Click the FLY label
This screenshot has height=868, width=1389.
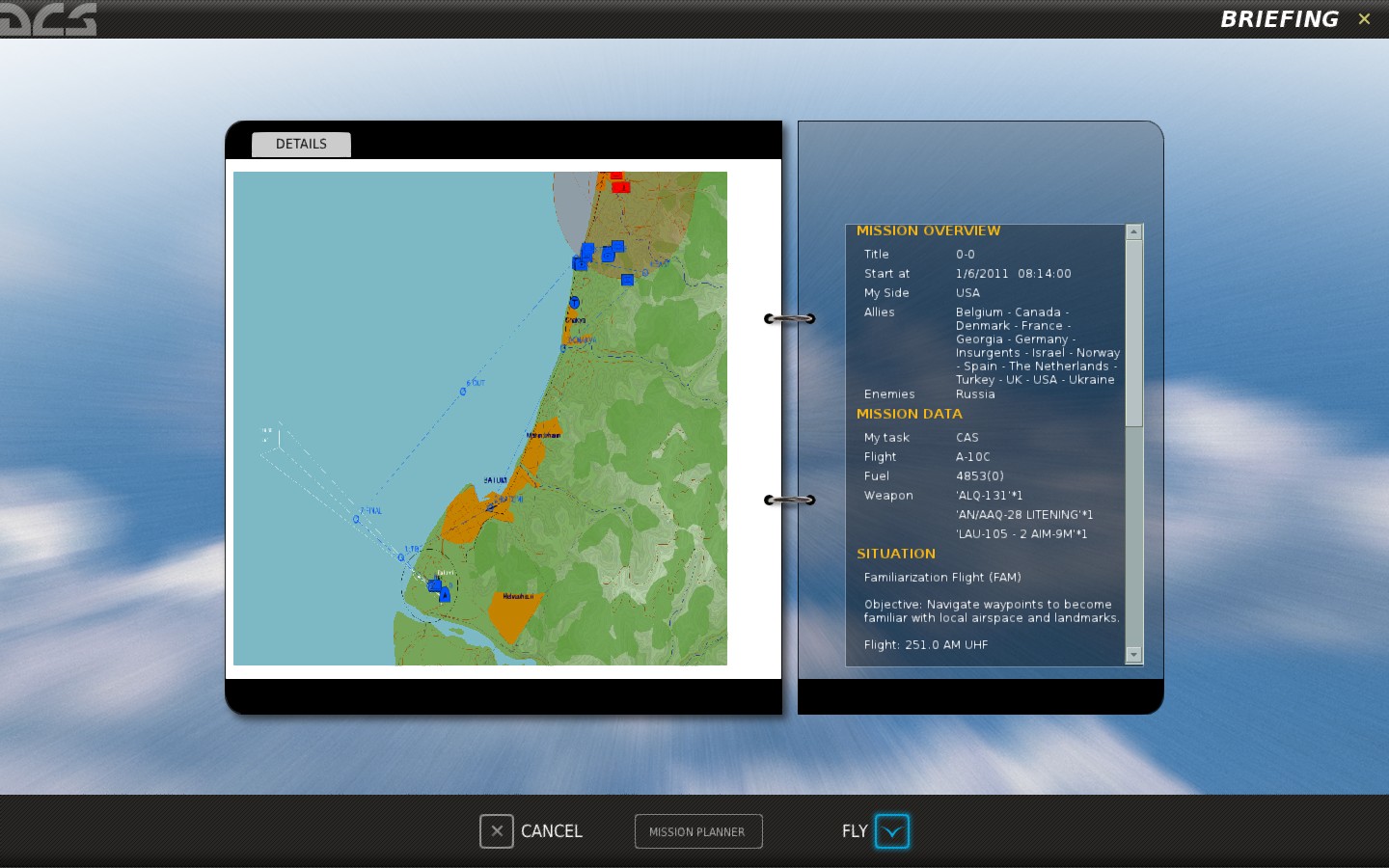coord(855,831)
